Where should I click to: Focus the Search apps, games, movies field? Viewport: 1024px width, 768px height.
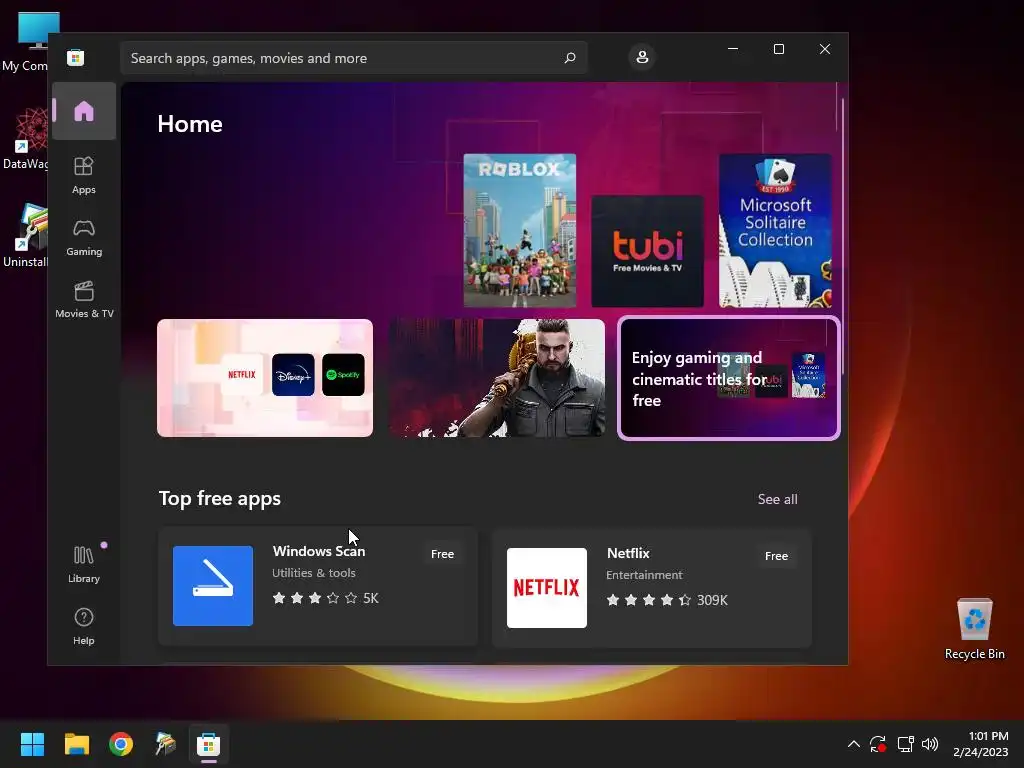point(353,58)
